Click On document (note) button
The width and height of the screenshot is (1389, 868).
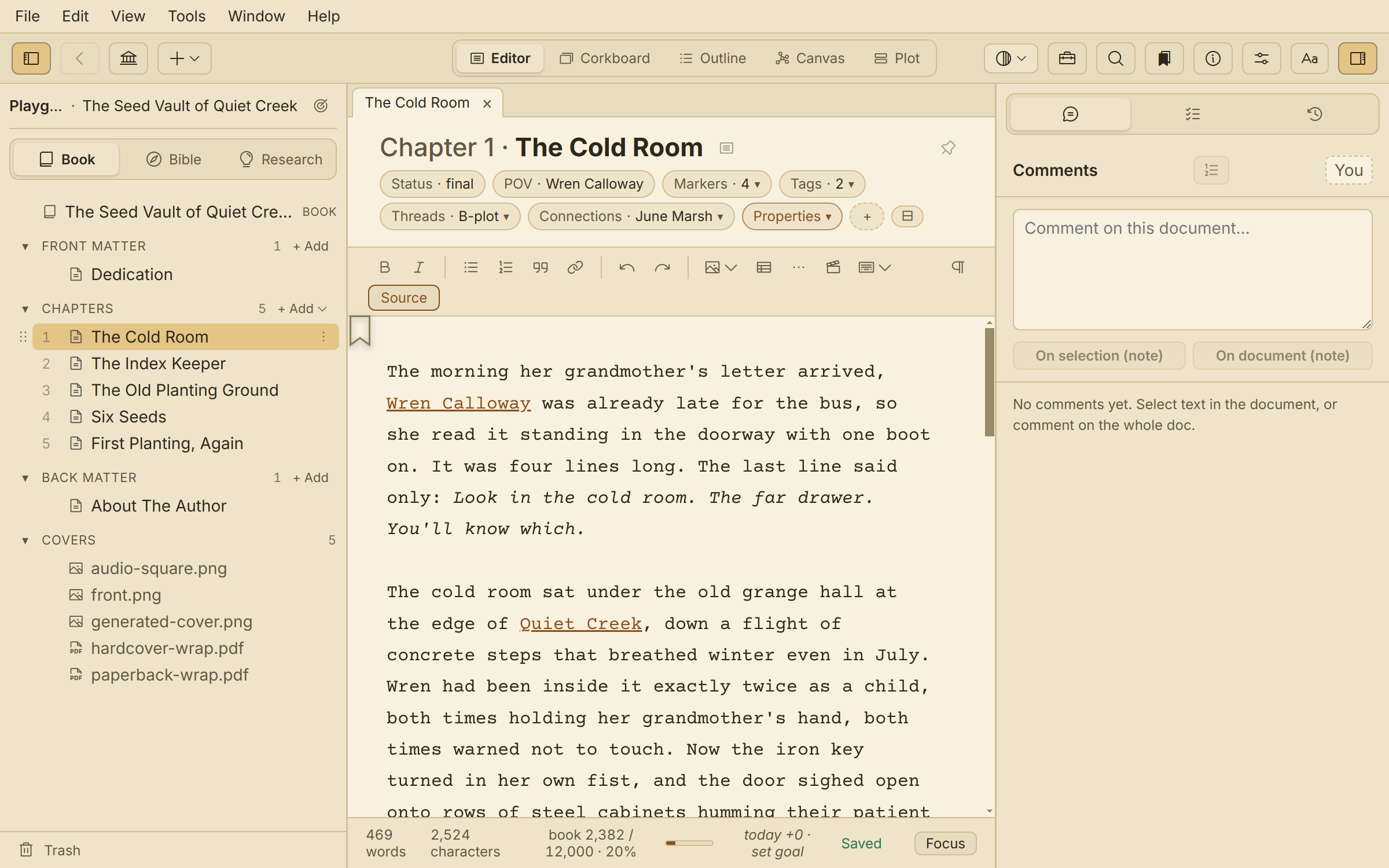[1283, 356]
